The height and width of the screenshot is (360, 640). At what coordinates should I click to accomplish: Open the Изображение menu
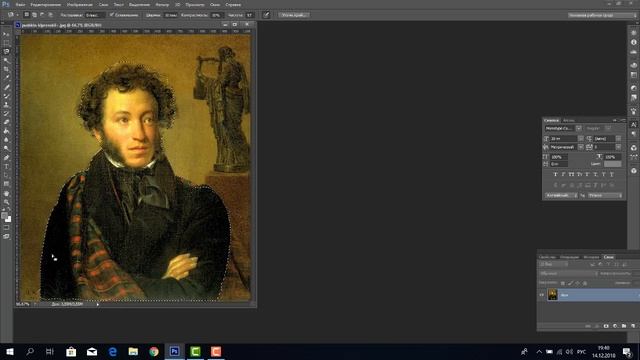click(x=80, y=4)
